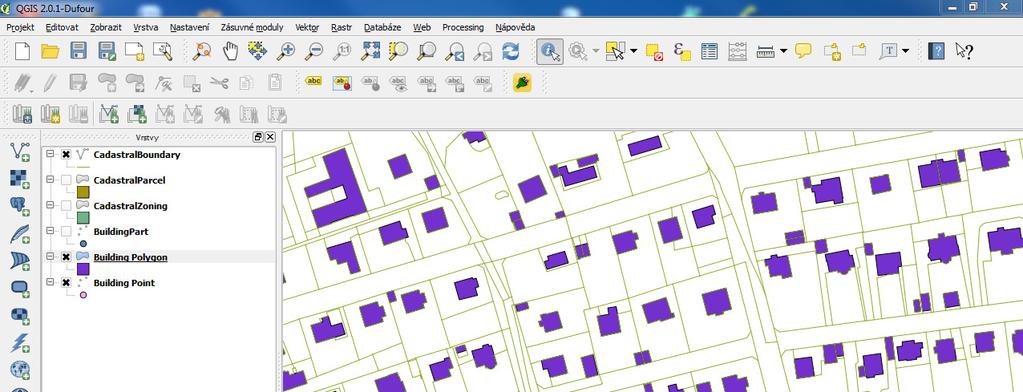Toggle visibility of Building Polygon layer
Viewport: 1023px width, 392px height.
66,257
